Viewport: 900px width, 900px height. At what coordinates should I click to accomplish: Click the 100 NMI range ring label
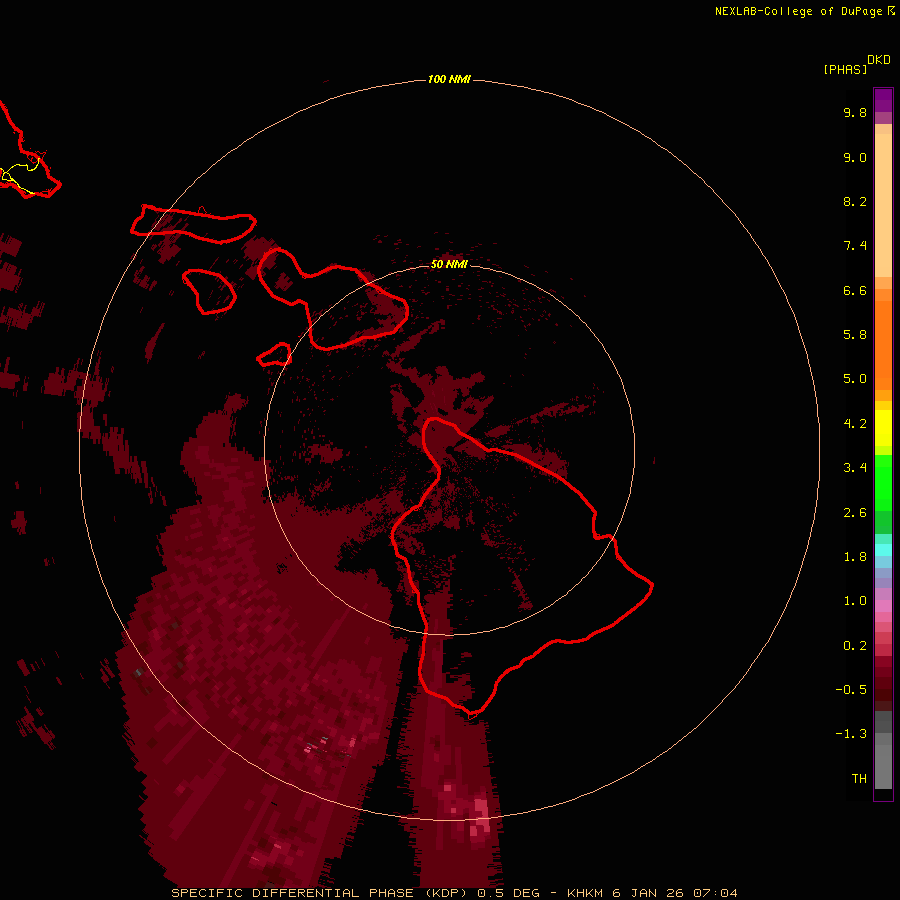click(449, 79)
